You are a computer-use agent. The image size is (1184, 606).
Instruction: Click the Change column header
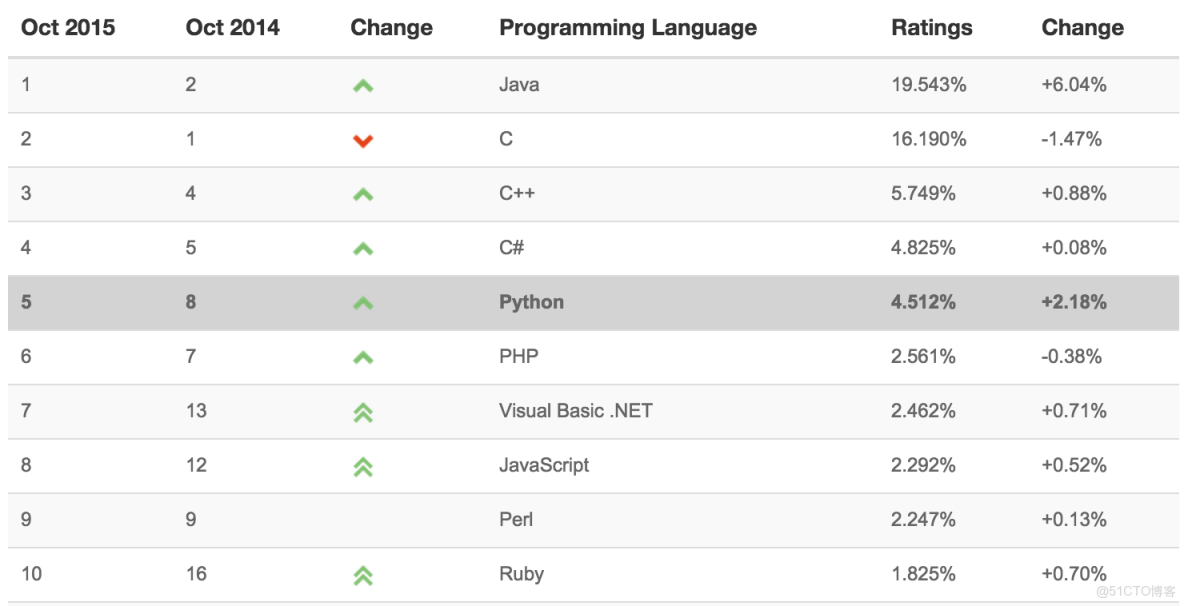click(x=391, y=27)
